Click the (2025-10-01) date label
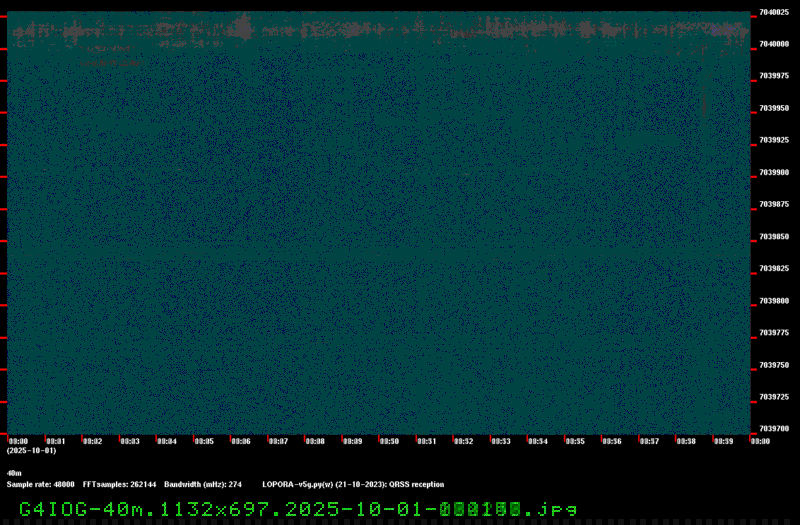The image size is (800, 525). tap(30, 451)
